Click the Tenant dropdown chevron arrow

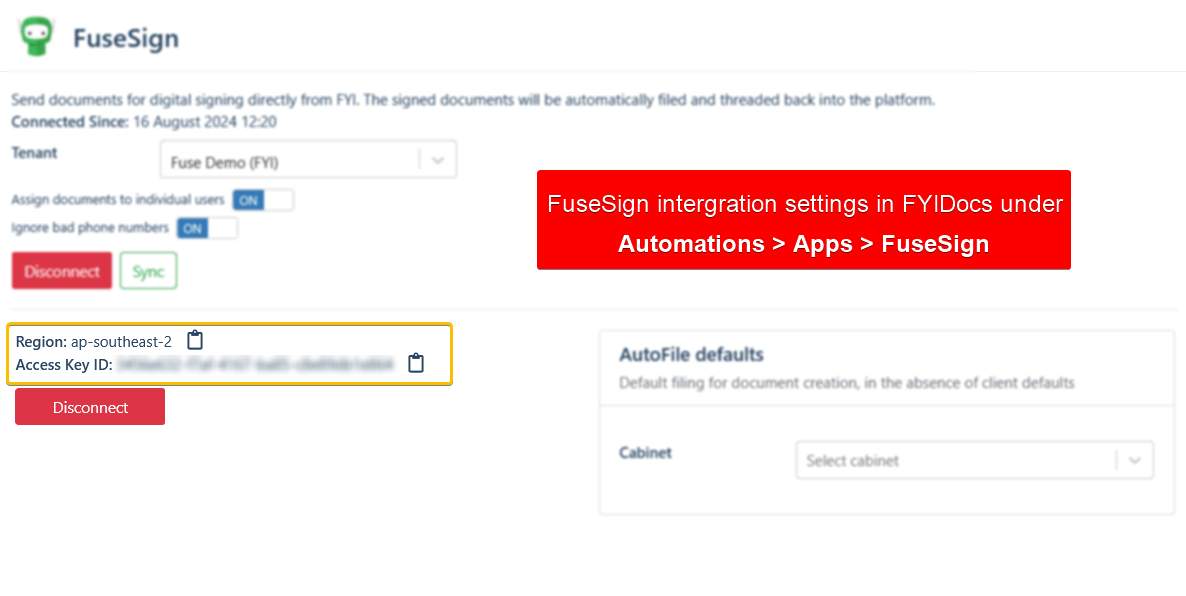click(438, 160)
